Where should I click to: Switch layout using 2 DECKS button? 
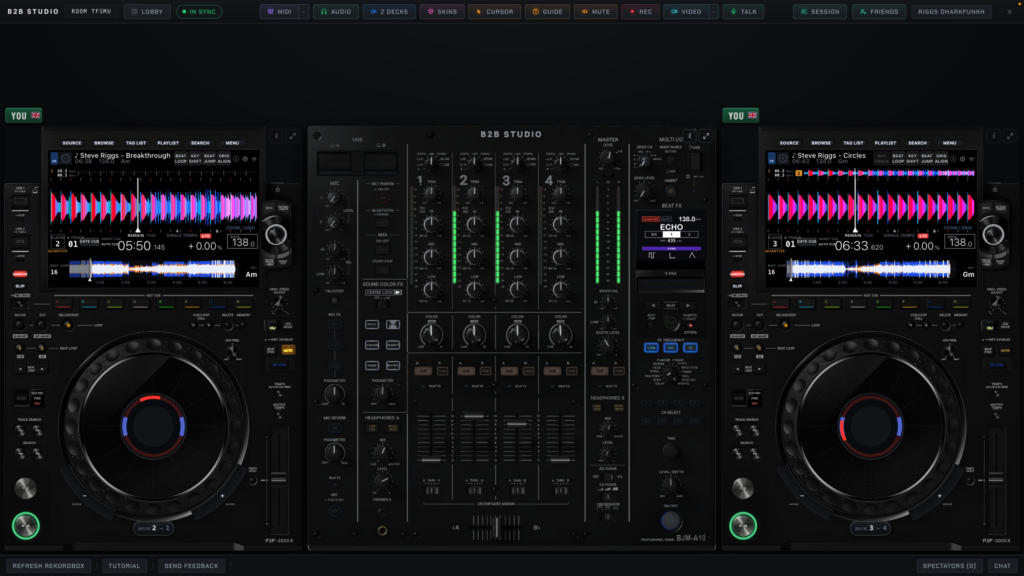[x=389, y=12]
